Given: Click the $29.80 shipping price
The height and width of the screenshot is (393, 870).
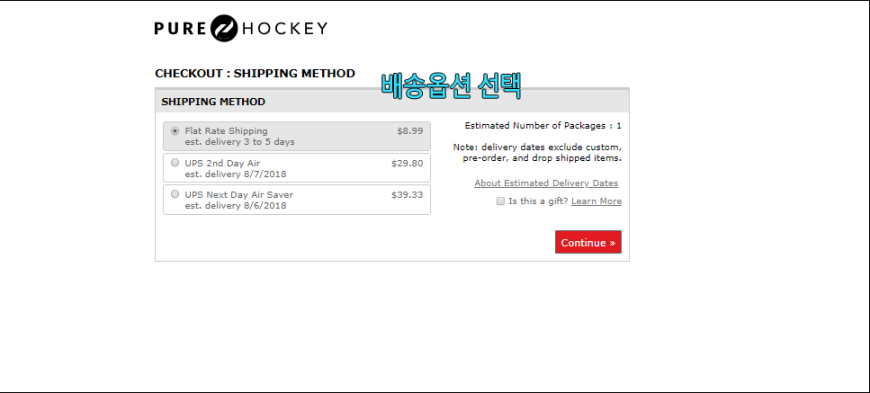Looking at the screenshot, I should pos(407,163).
